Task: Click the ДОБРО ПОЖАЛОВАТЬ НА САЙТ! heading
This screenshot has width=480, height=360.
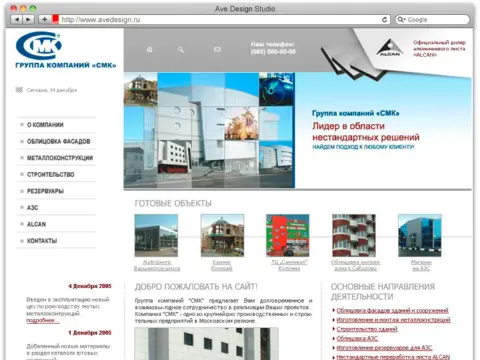Action: pos(196,287)
